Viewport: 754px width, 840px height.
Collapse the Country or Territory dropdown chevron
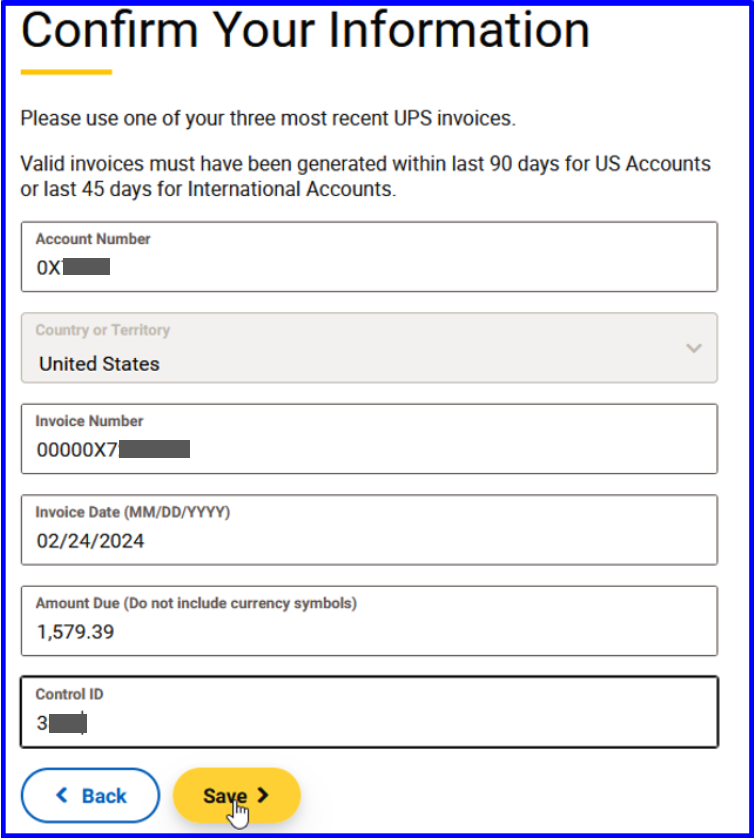click(694, 348)
